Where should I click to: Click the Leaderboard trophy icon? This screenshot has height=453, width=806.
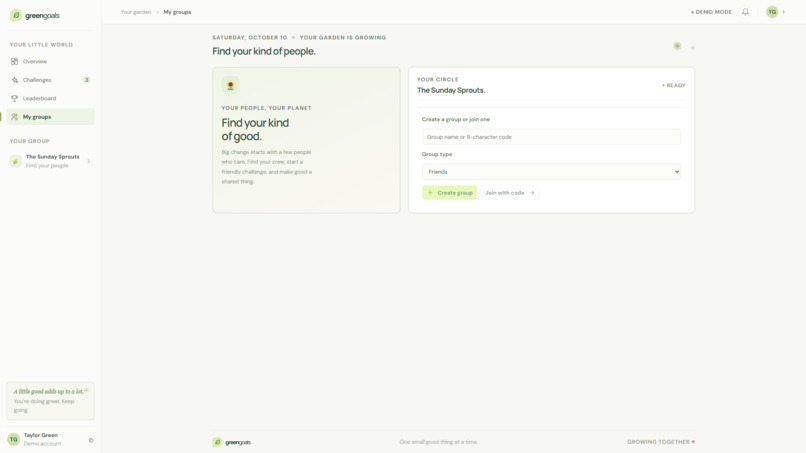coord(14,98)
